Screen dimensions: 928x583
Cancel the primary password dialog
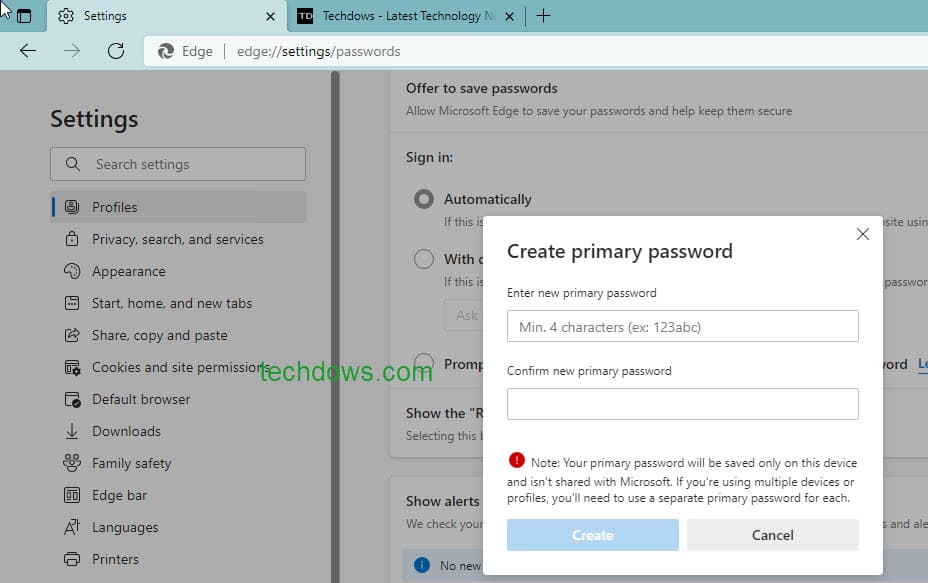(x=772, y=534)
